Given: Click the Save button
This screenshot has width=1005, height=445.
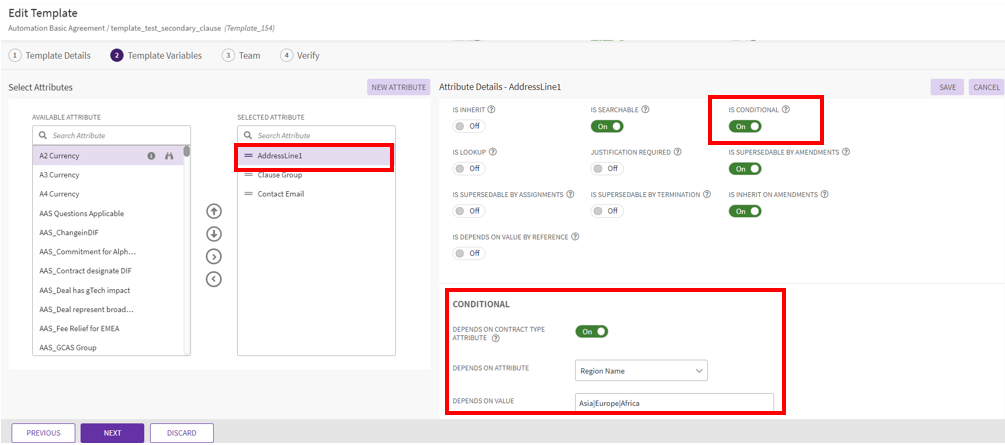Looking at the screenshot, I should coord(947,87).
